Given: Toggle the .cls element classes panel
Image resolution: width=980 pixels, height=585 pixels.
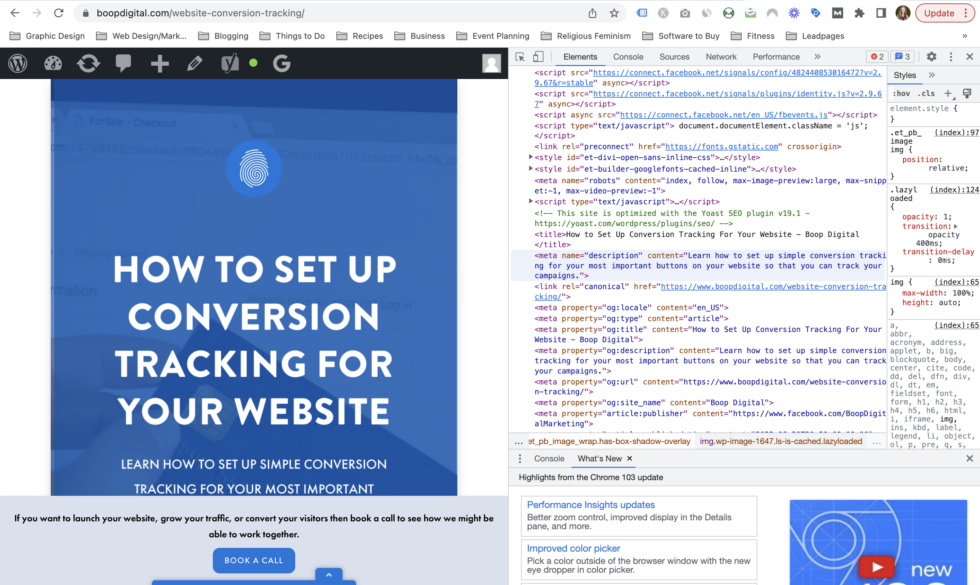Looking at the screenshot, I should (x=926, y=94).
